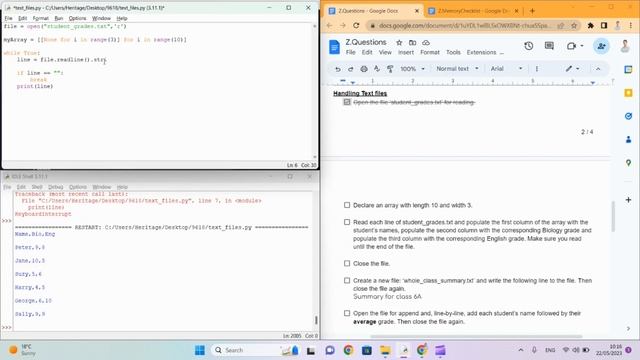This screenshot has width=640, height=360.
Task: Check 'Declare an array with length 10' box
Action: [x=347, y=205]
